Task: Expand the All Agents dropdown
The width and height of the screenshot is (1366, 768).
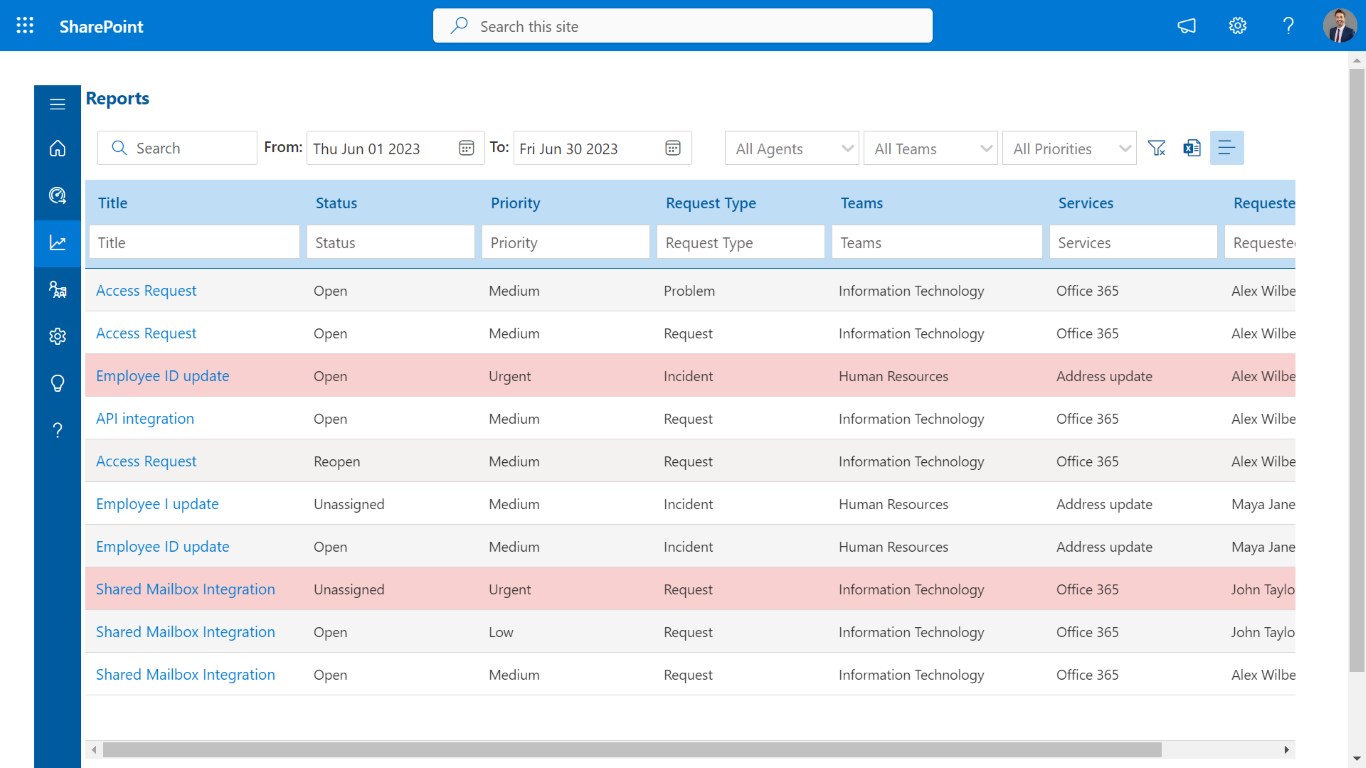Action: (792, 148)
